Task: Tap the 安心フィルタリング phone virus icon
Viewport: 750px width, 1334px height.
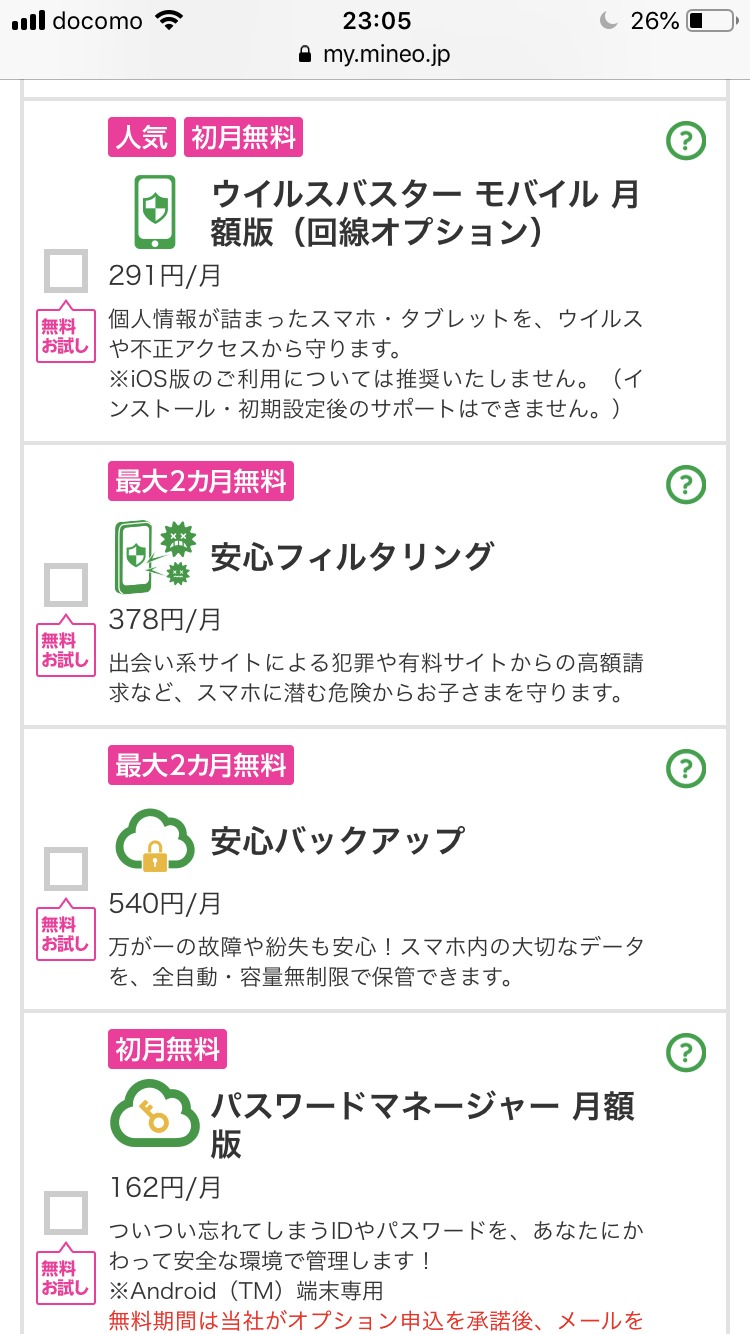Action: coord(155,556)
